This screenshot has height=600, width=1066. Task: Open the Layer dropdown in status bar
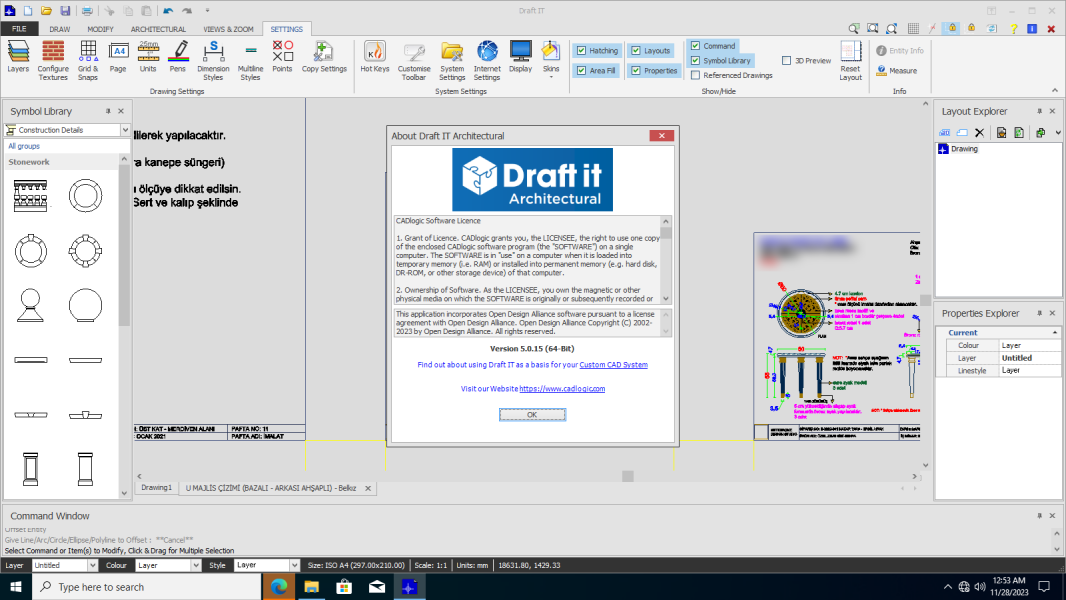pyautogui.click(x=92, y=565)
